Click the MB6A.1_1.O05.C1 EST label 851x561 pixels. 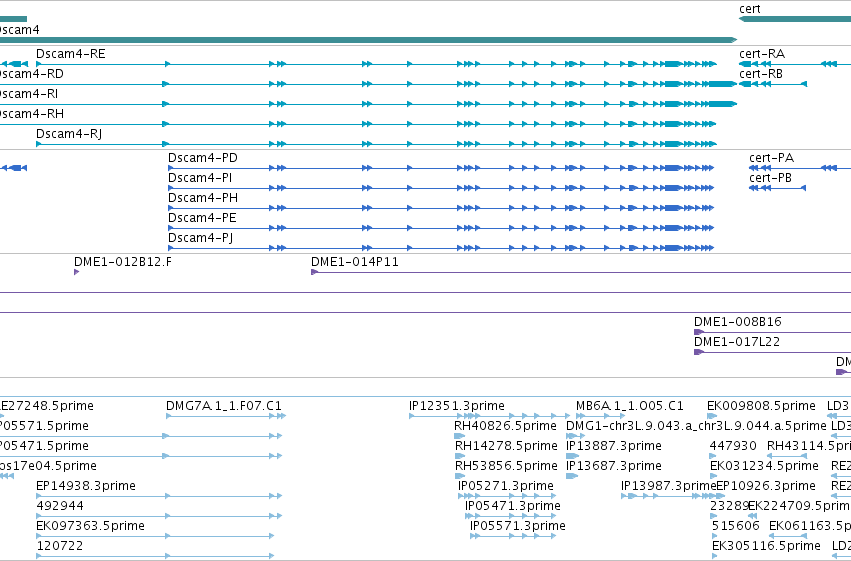[630, 406]
